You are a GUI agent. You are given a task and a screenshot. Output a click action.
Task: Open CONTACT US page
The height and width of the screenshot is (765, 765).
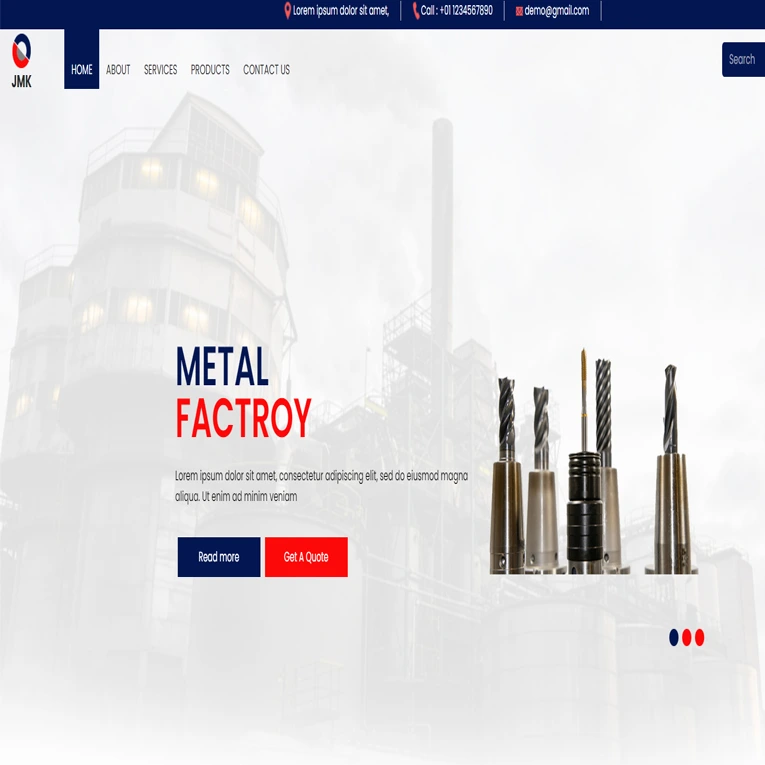[x=266, y=70]
